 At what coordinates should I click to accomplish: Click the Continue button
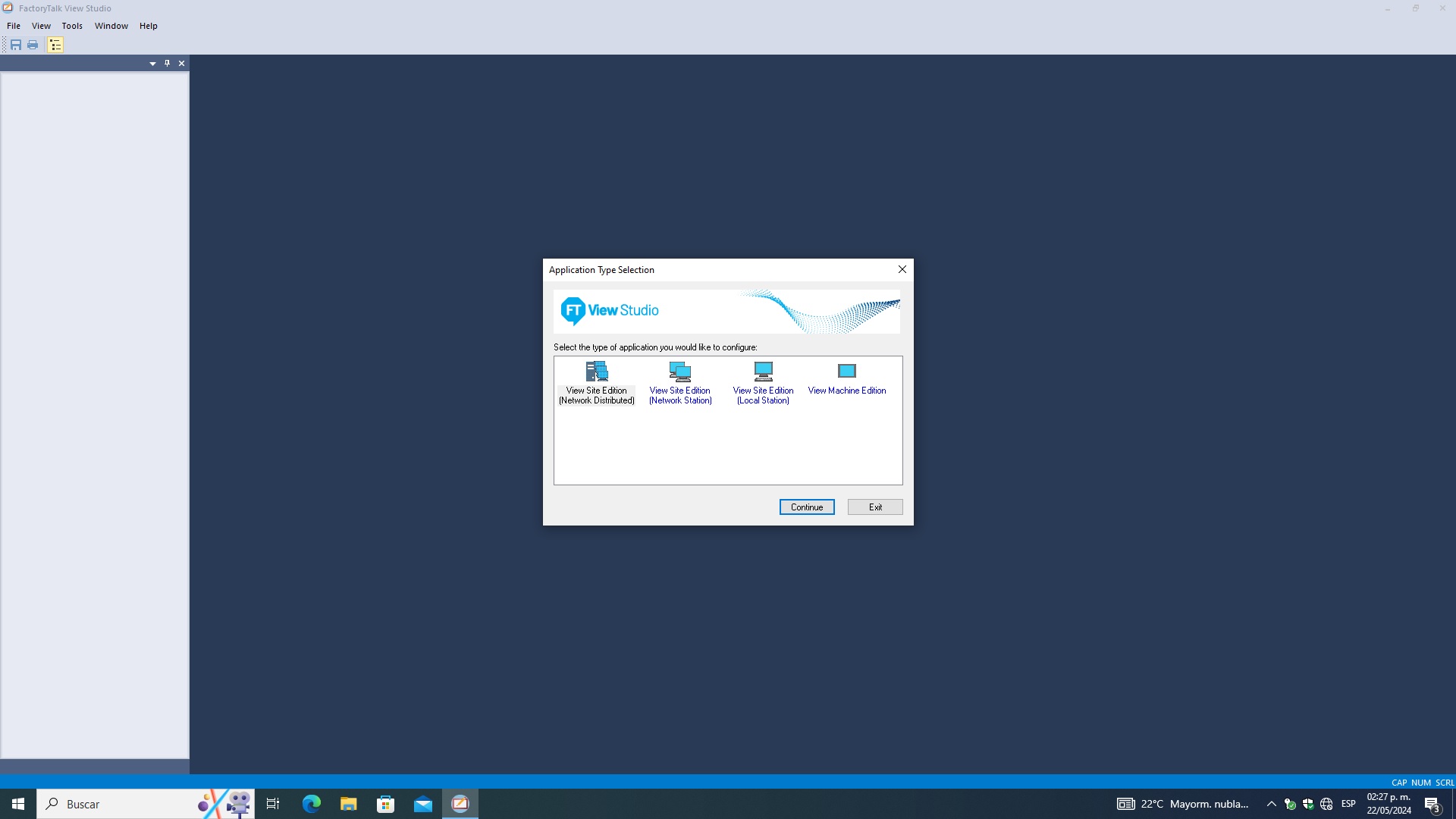[807, 507]
